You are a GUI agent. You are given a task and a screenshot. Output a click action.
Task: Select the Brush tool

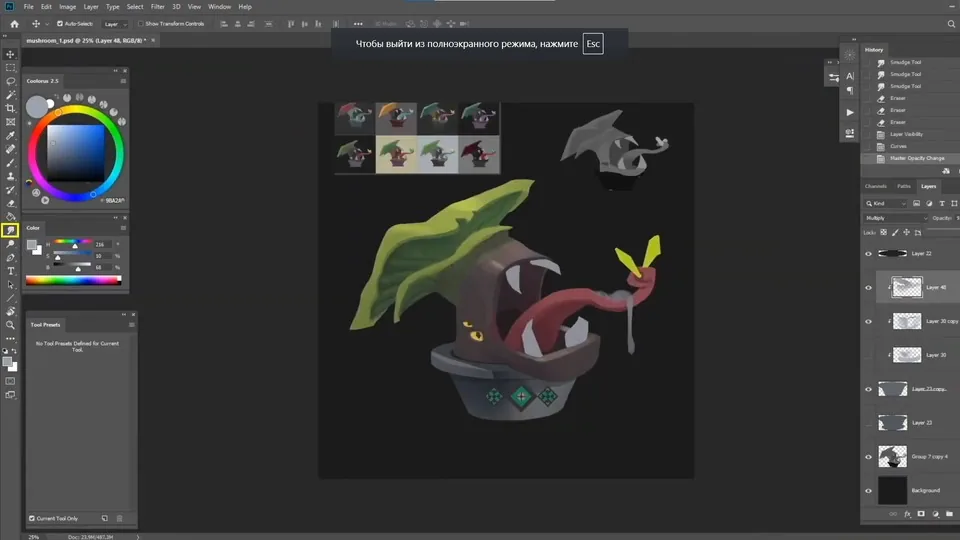coord(10,162)
